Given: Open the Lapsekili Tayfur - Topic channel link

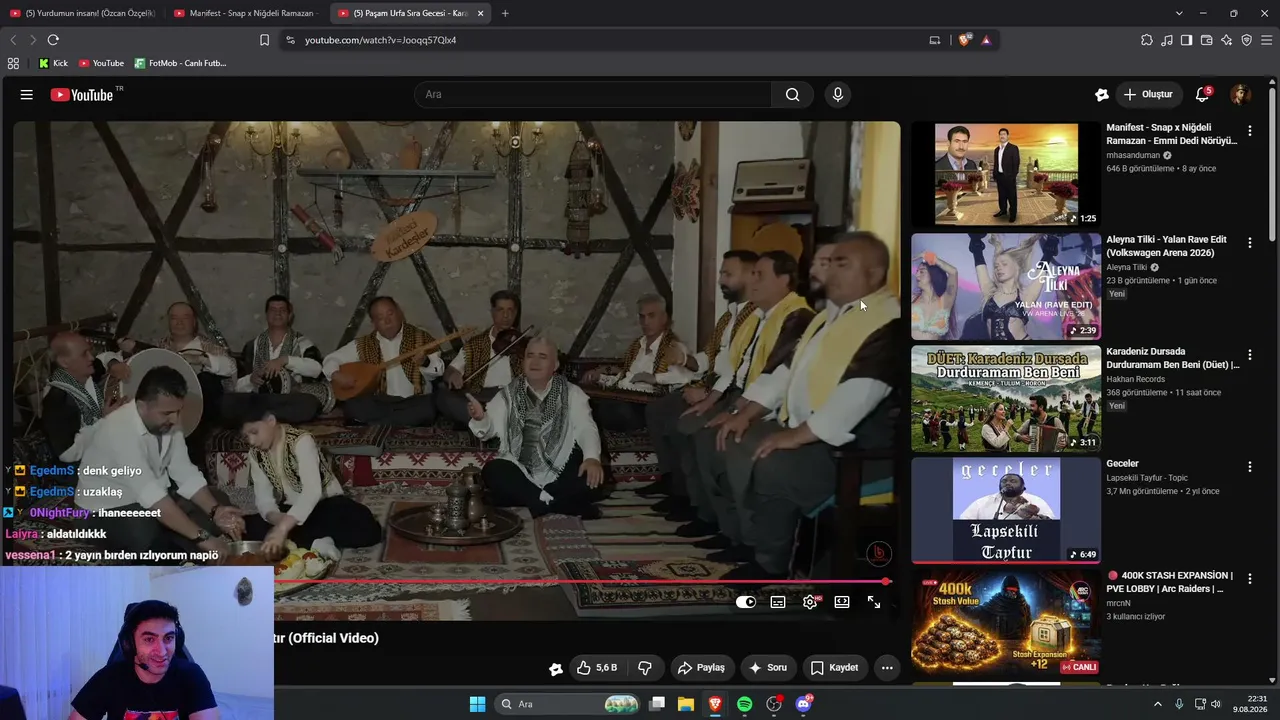Looking at the screenshot, I should [x=1147, y=478].
